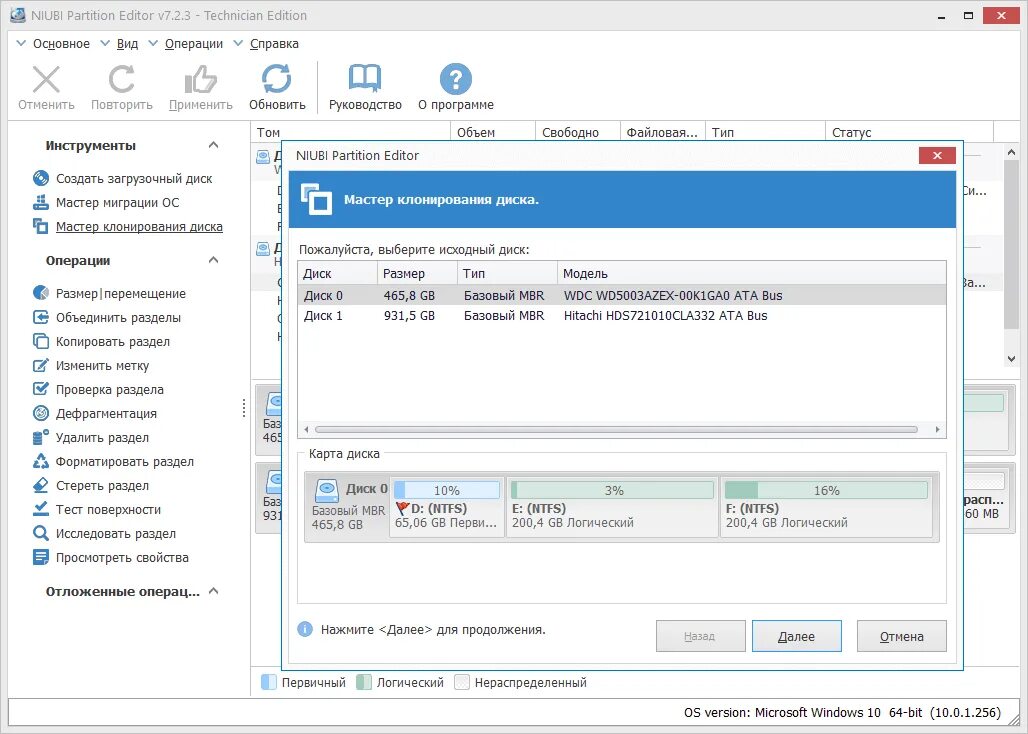Click the Стереть раздел eraser icon
The height and width of the screenshot is (734, 1028).
(41, 485)
